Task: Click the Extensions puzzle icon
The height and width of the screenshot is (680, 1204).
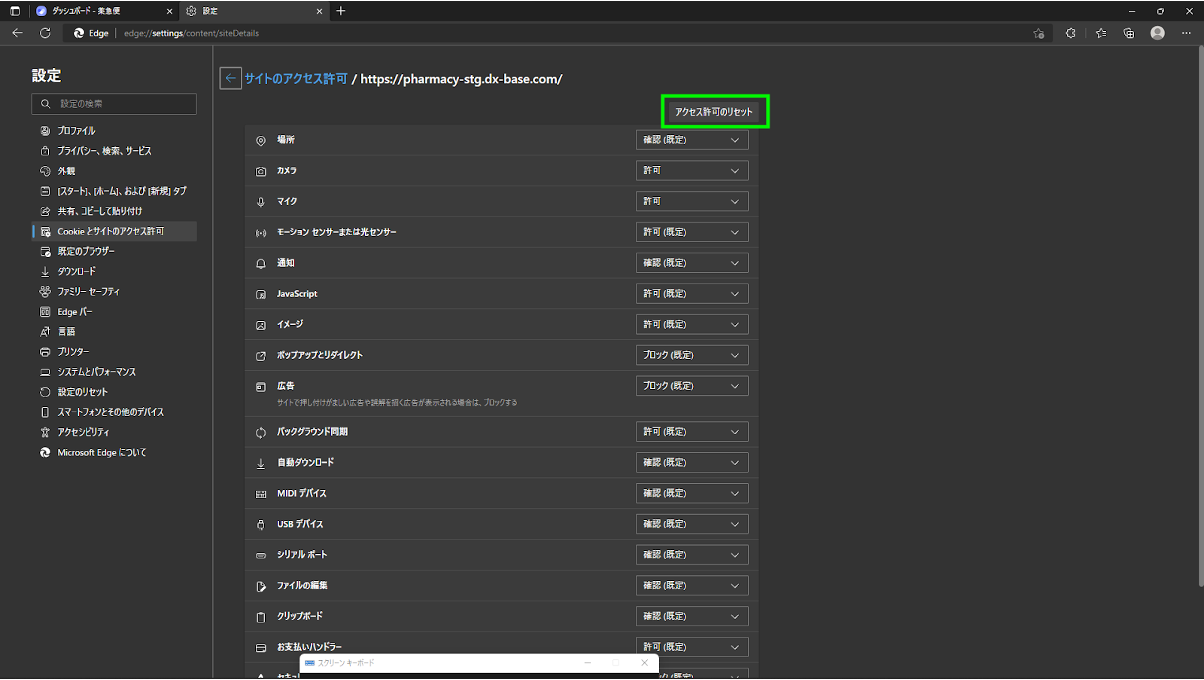Action: [1070, 33]
